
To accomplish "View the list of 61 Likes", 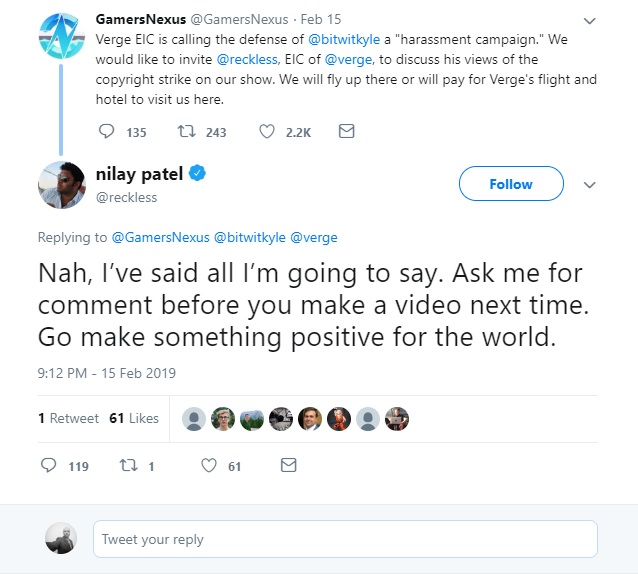I will 134,418.
